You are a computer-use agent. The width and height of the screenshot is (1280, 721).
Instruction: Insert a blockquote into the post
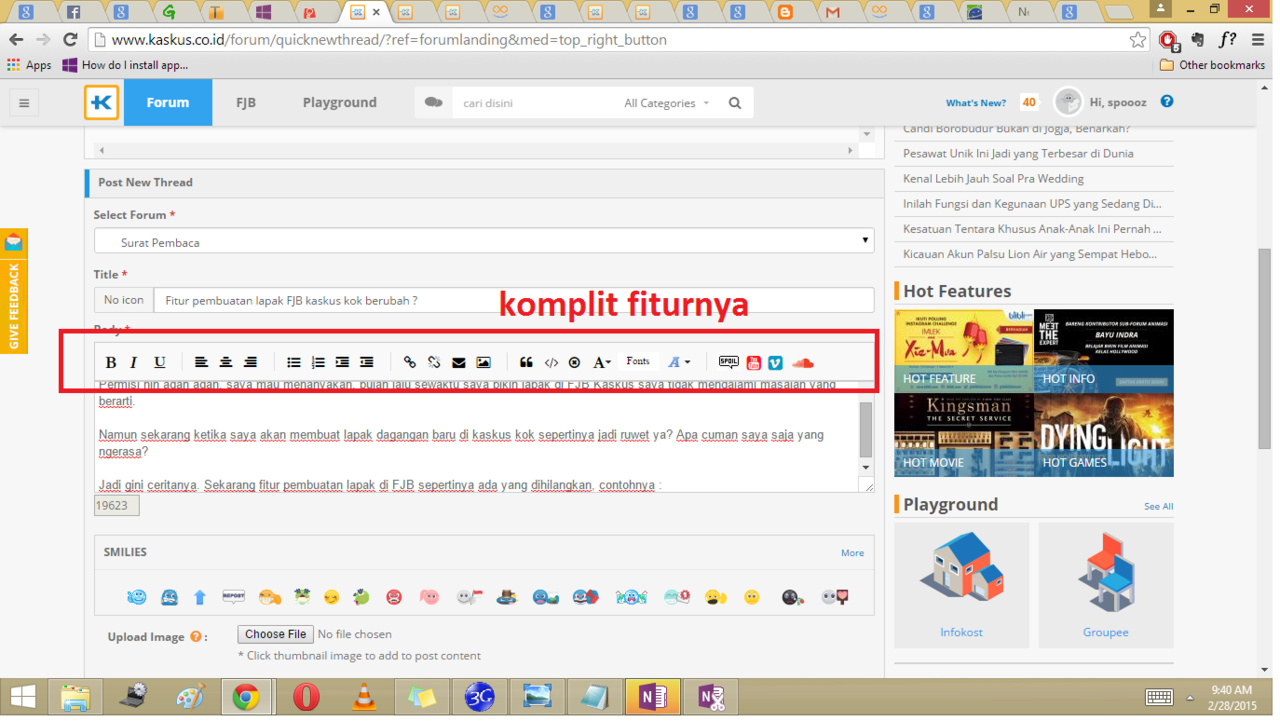[527, 362]
